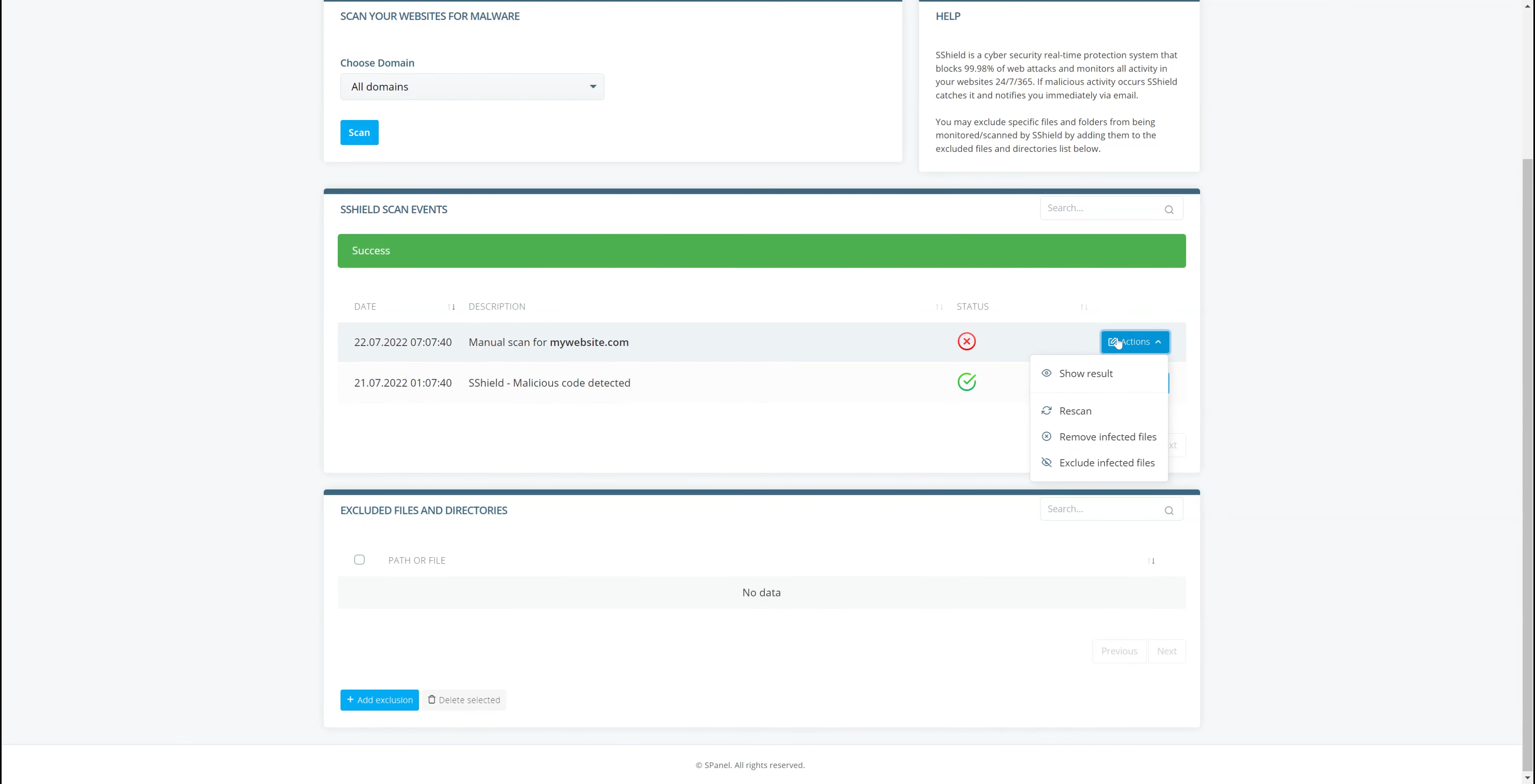Click the DATE column header

pyautogui.click(x=365, y=307)
